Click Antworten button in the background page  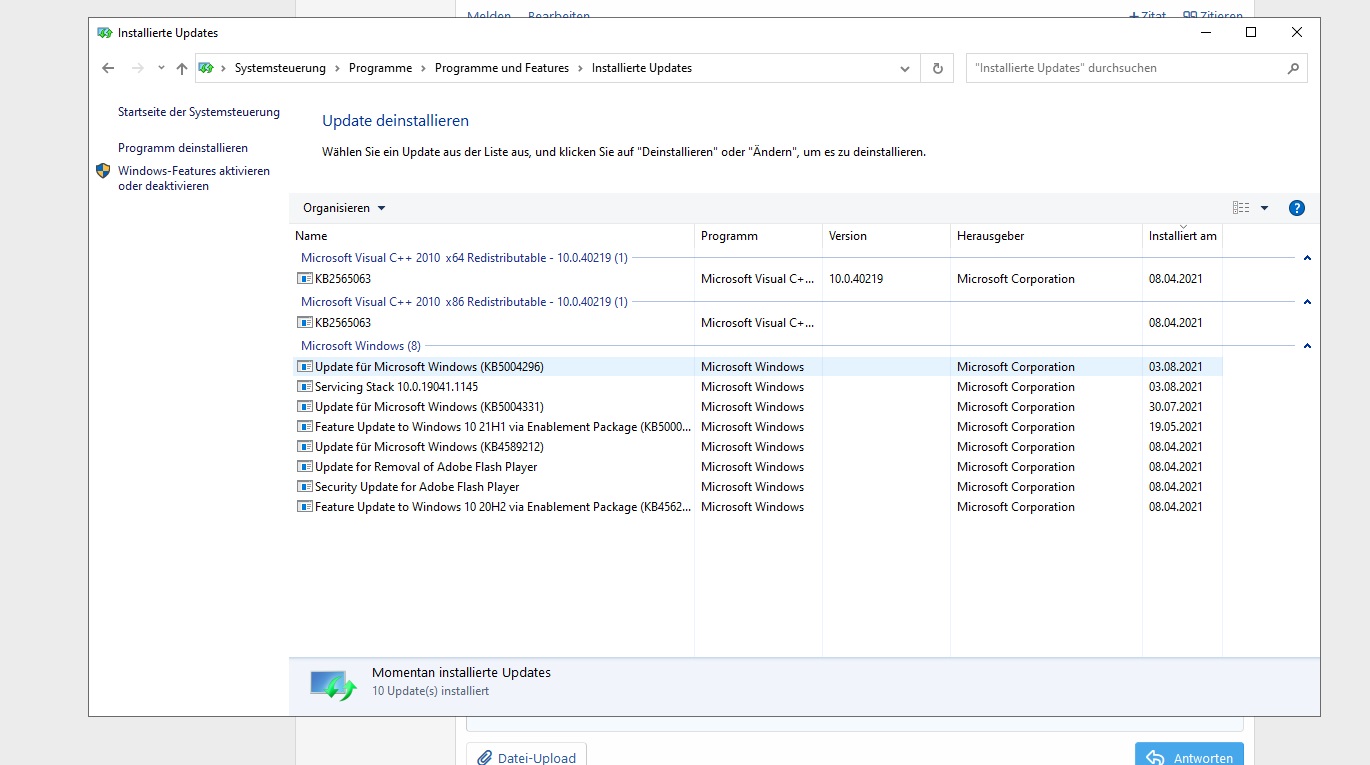coord(1189,757)
